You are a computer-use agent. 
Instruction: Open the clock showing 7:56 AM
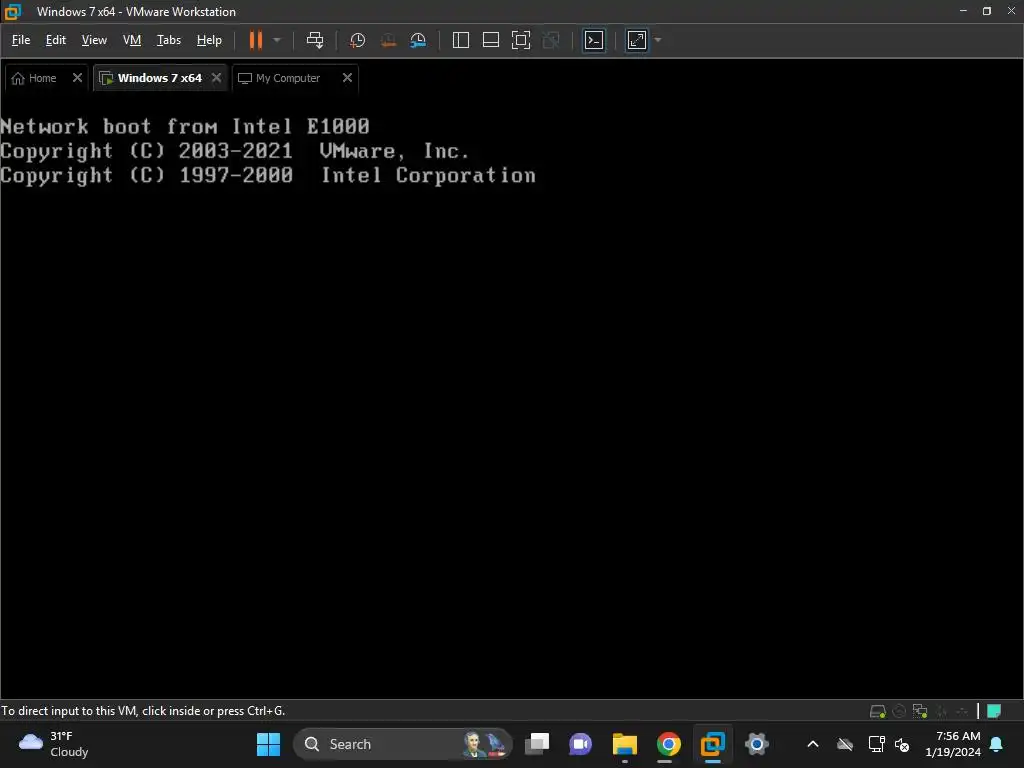point(953,744)
